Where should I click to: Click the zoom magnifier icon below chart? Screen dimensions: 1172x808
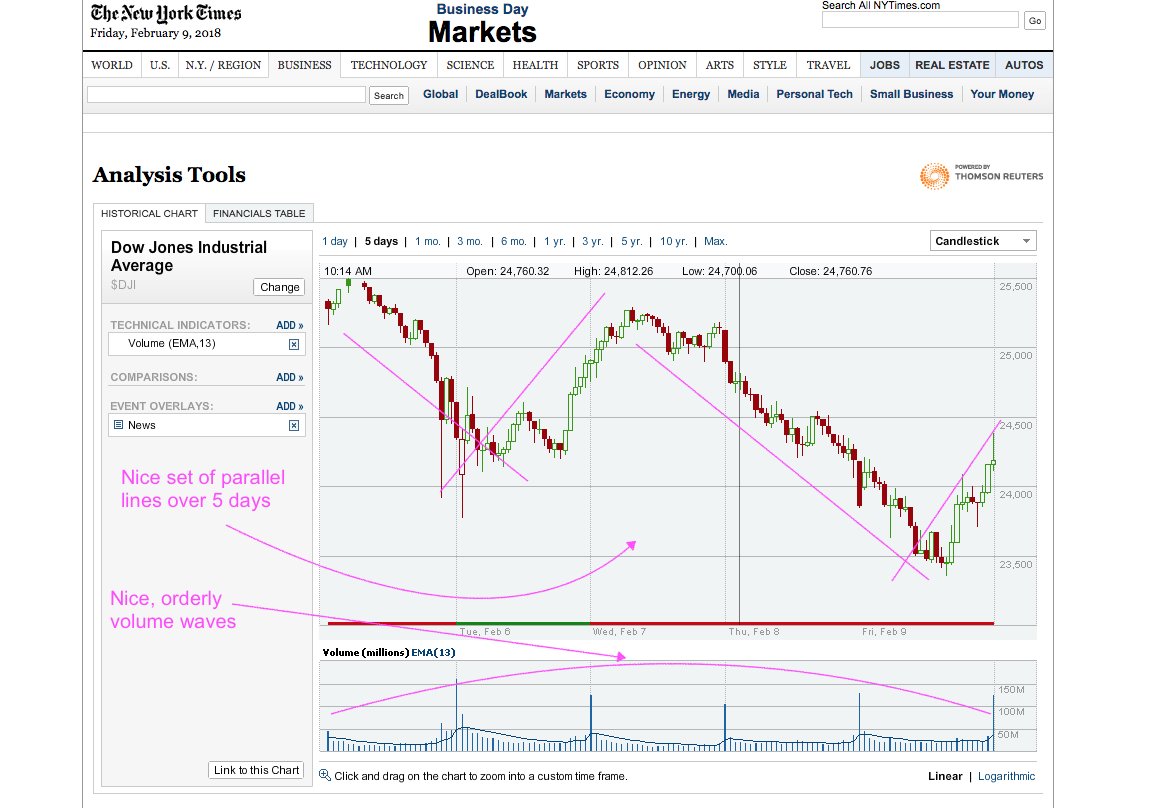pyautogui.click(x=324, y=775)
